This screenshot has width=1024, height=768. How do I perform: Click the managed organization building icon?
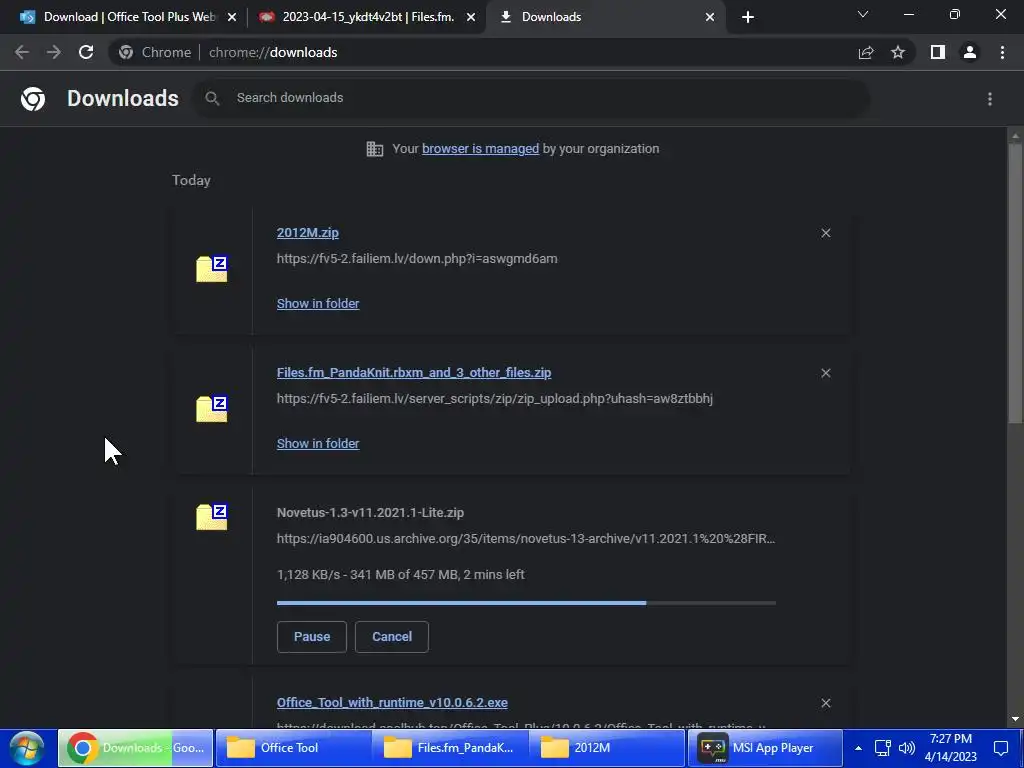click(375, 149)
